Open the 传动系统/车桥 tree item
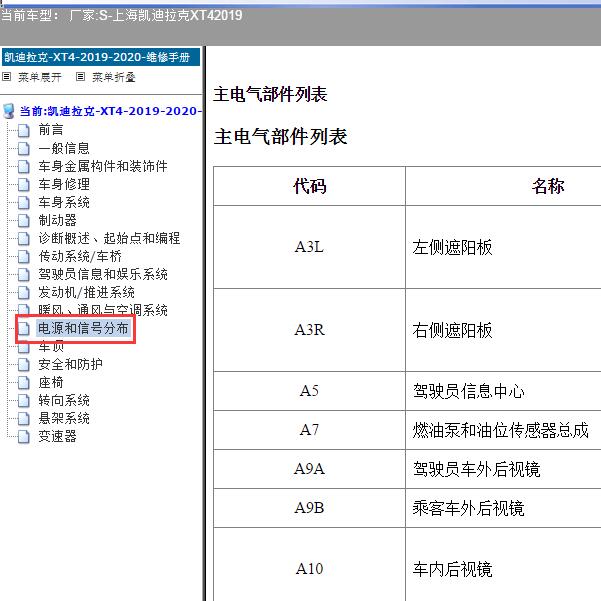This screenshot has width=601, height=601. coord(80,256)
